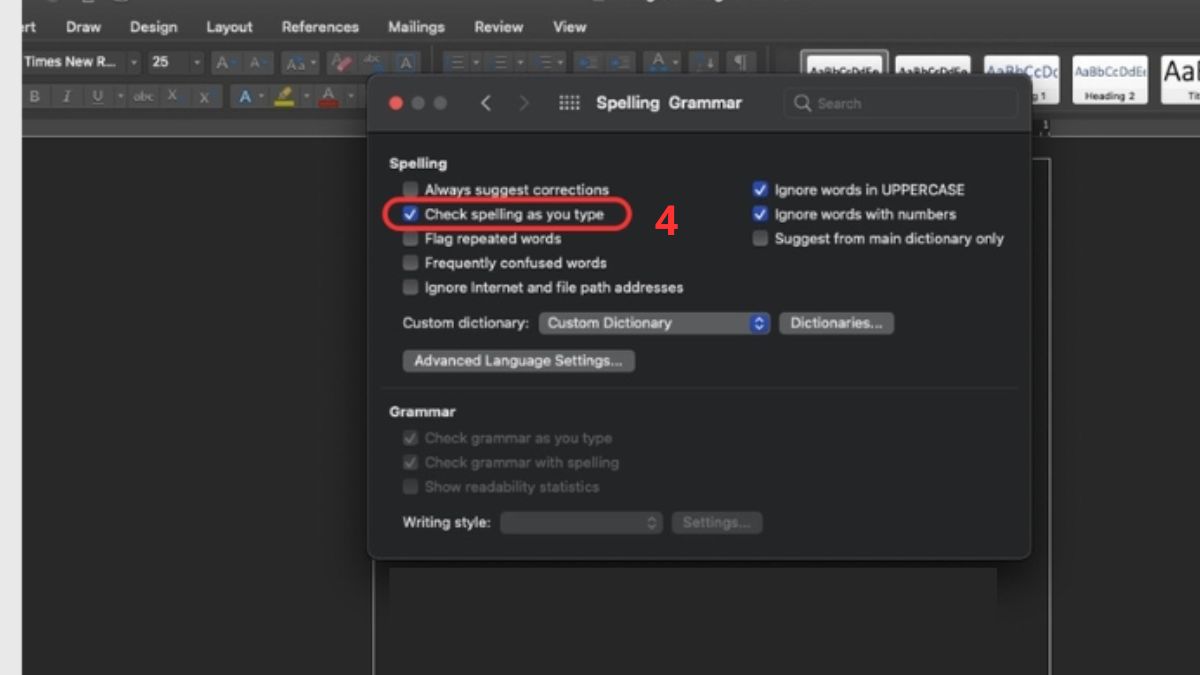Decrease paragraph indent
This screenshot has width=1200, height=675.
(x=587, y=63)
